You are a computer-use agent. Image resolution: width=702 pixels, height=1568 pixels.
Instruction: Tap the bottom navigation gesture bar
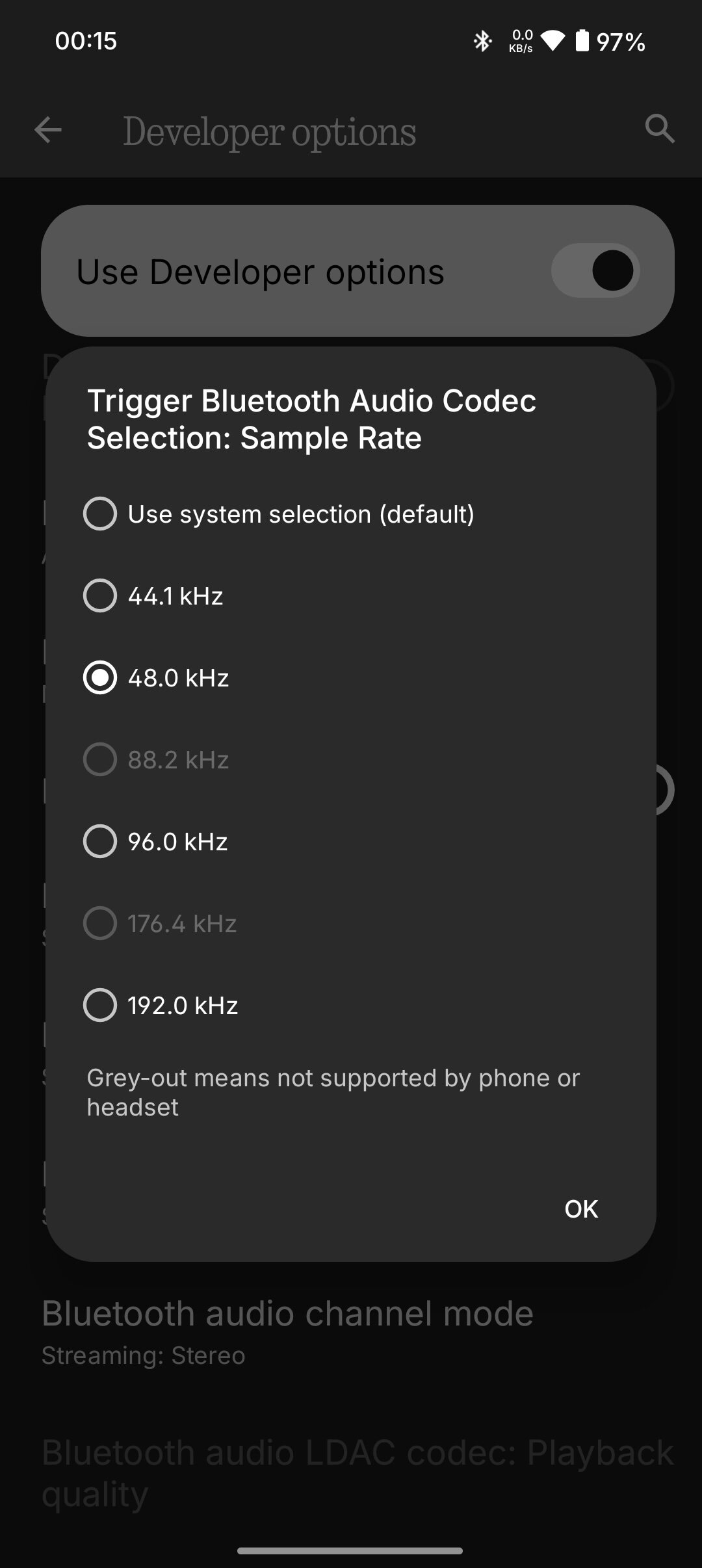pos(350,1550)
